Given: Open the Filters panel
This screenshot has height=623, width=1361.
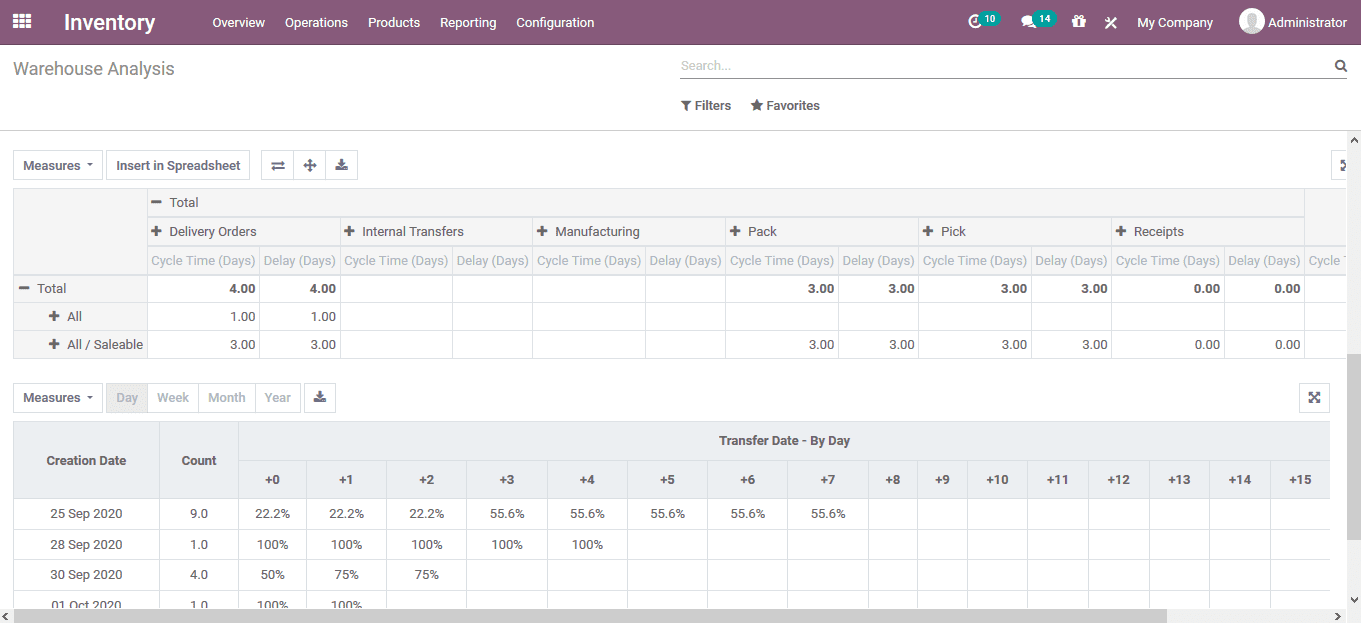Looking at the screenshot, I should [706, 105].
